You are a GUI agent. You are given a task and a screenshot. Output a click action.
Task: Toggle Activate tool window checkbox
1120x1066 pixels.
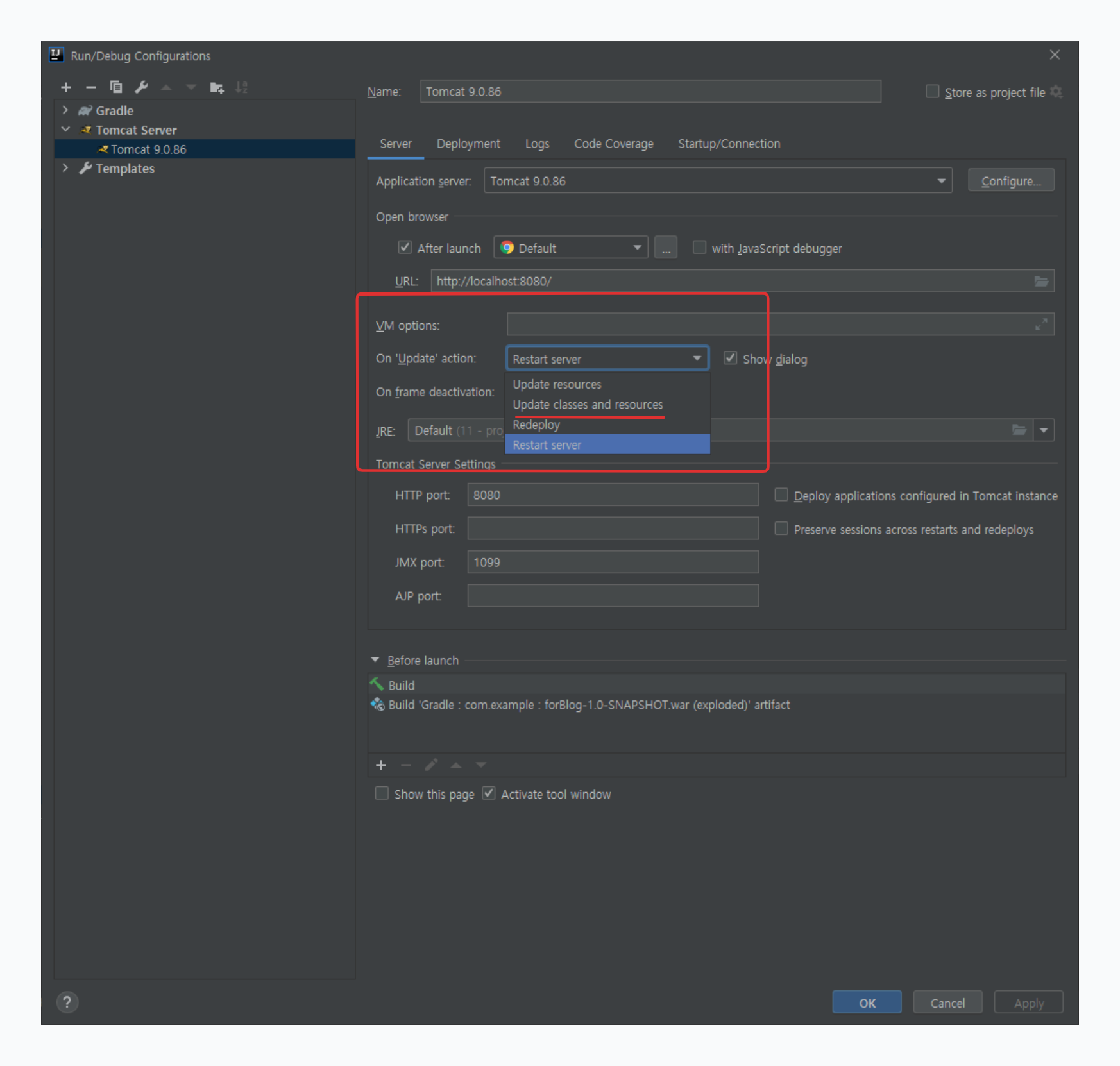pyautogui.click(x=489, y=793)
